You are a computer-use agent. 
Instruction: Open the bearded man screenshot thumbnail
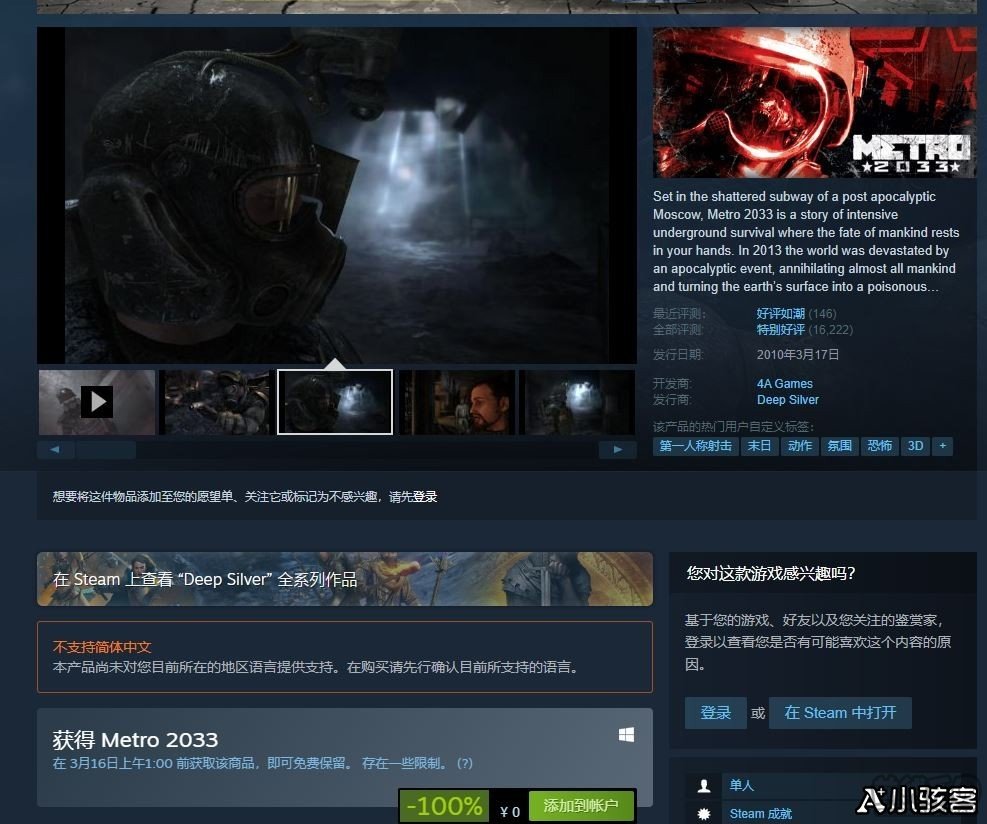tap(457, 402)
